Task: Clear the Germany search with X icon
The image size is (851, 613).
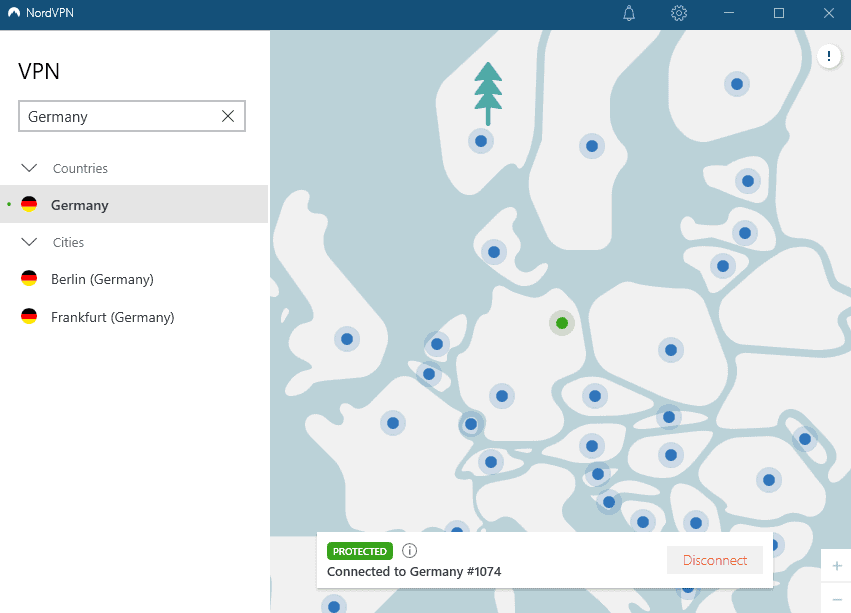Action: (x=228, y=117)
